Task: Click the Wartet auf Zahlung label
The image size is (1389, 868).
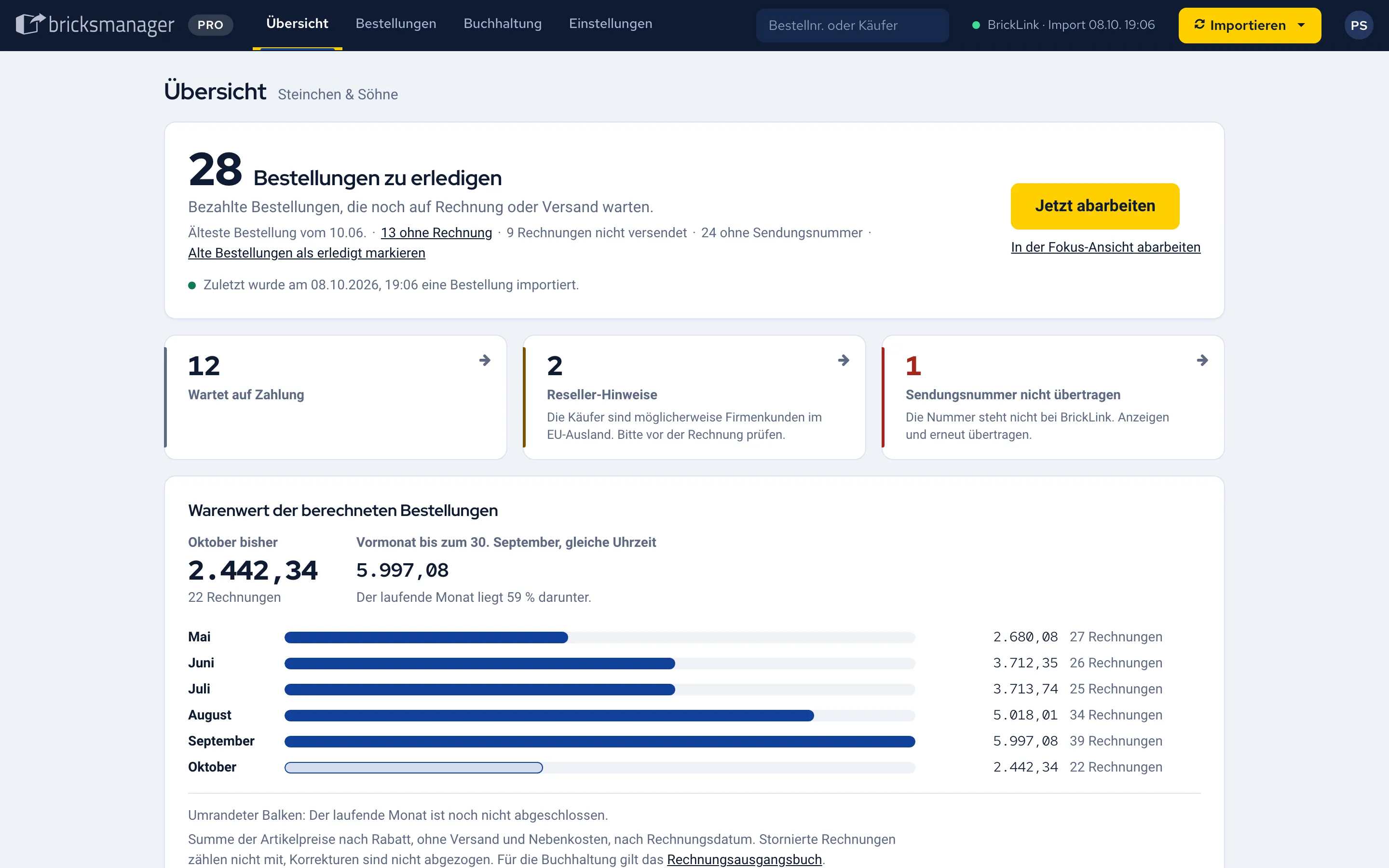Action: pos(246,395)
